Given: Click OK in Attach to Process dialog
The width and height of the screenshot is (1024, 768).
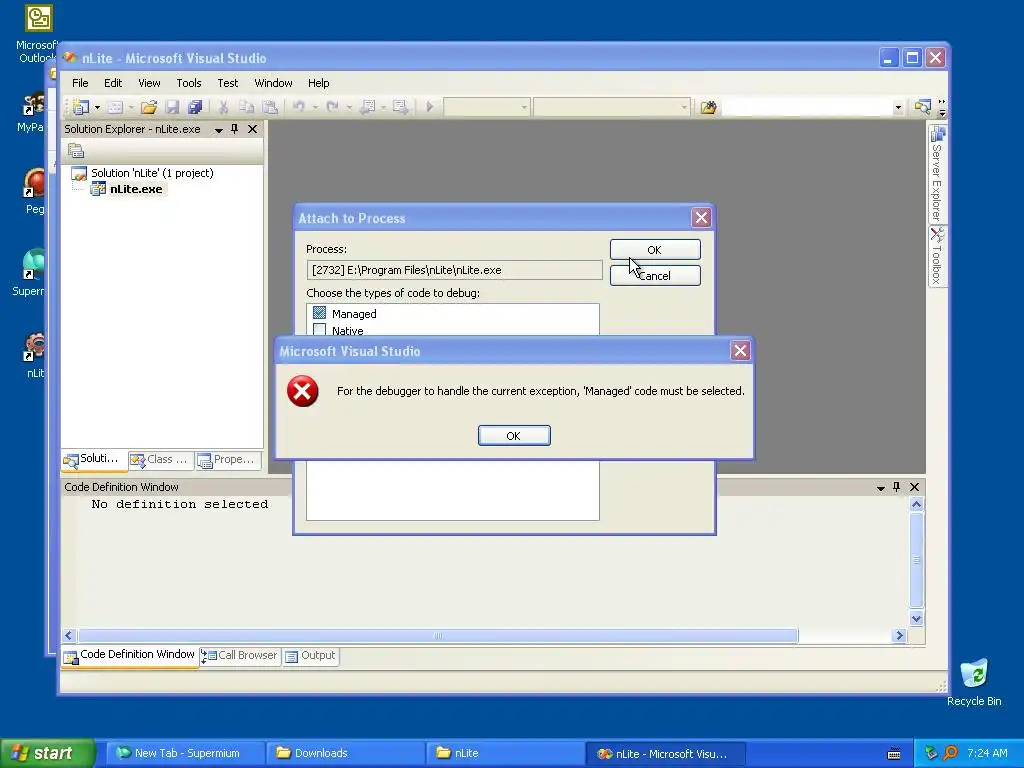Looking at the screenshot, I should pos(655,249).
